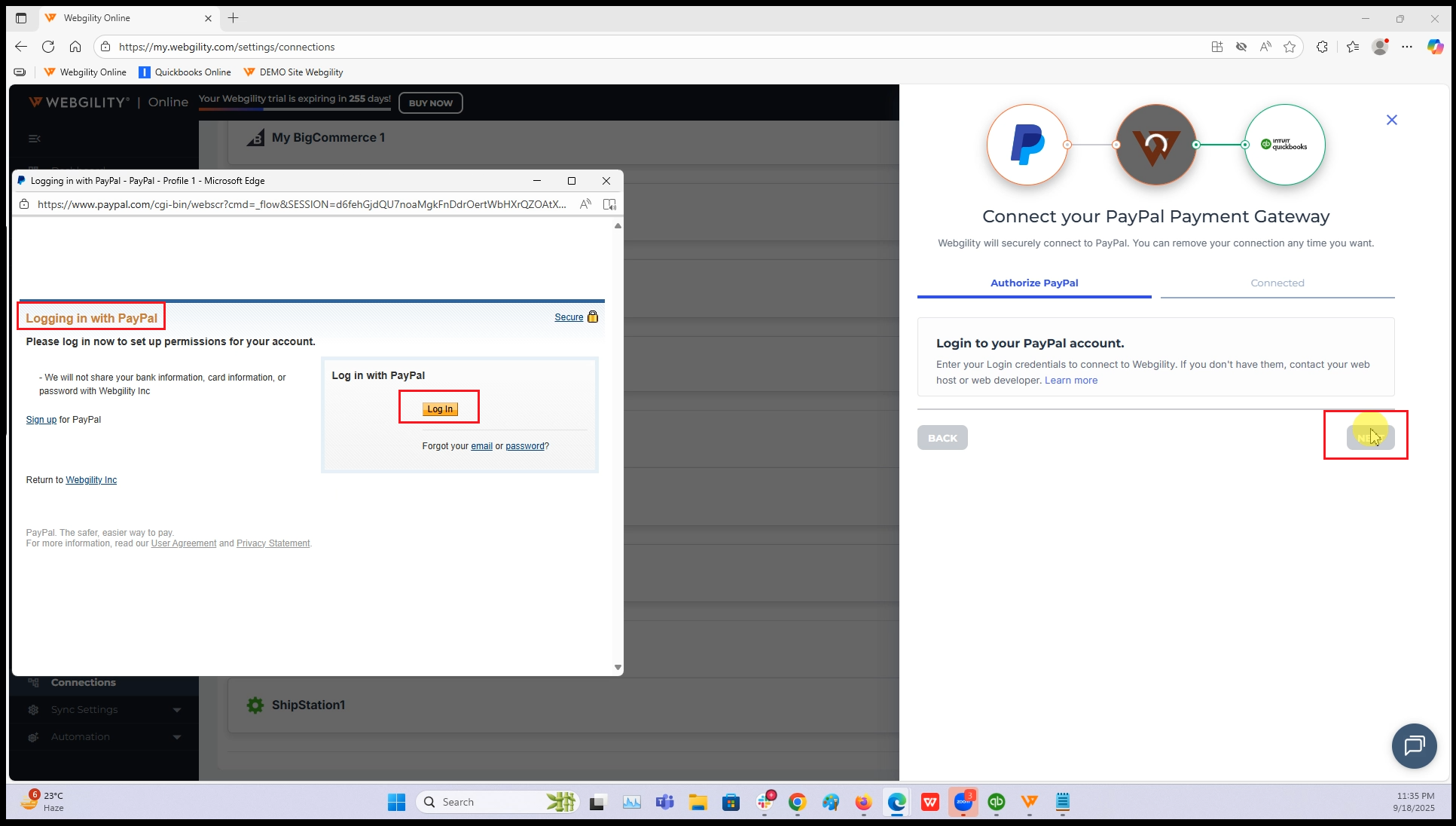Click the BACK button in connection panel
This screenshot has width=1456, height=826.
(x=942, y=438)
